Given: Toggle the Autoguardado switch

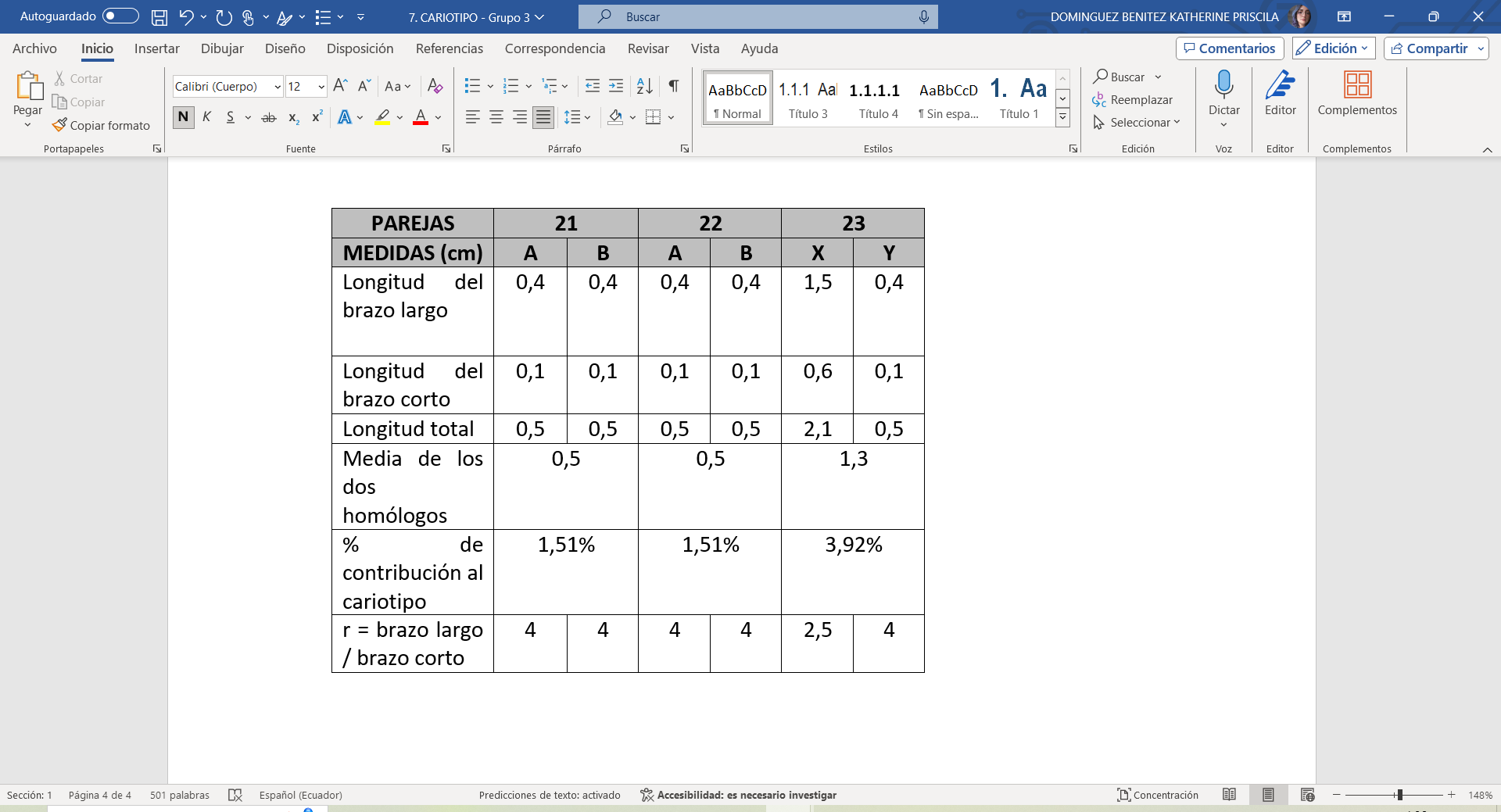Looking at the screenshot, I should click(x=120, y=16).
